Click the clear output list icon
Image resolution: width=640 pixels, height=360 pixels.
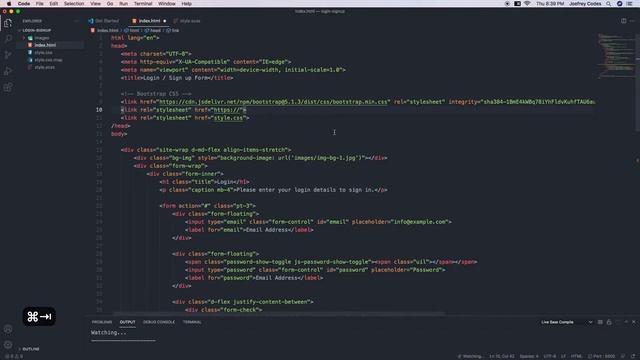point(600,322)
